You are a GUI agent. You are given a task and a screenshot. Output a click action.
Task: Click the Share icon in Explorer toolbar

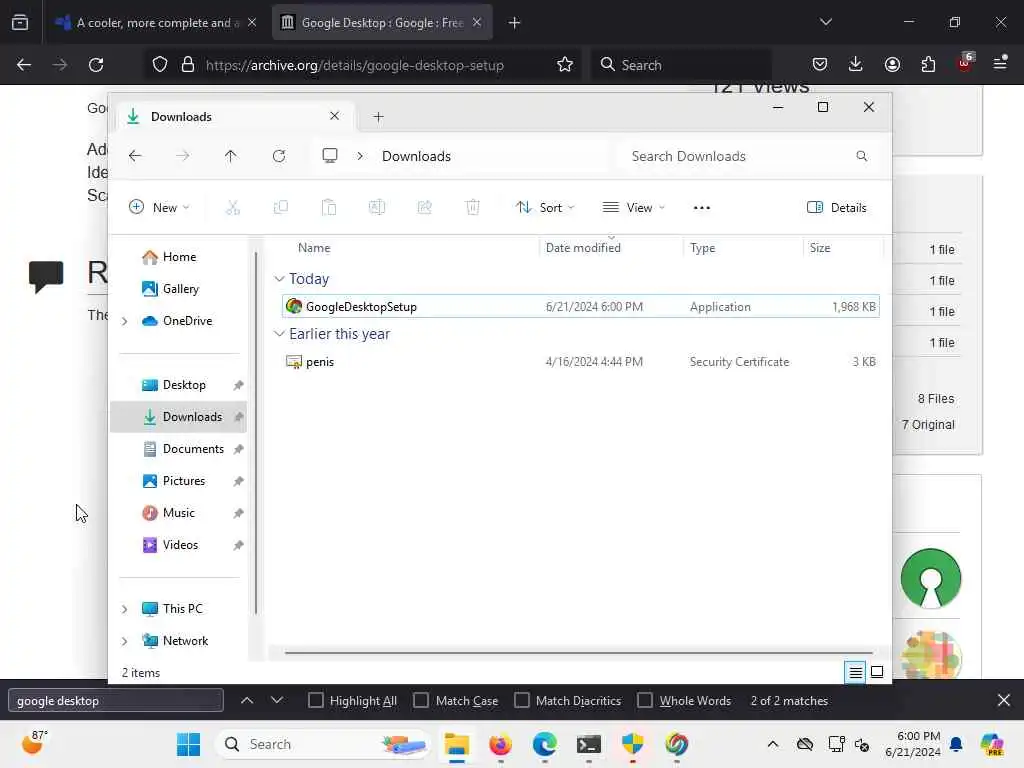(x=424, y=208)
